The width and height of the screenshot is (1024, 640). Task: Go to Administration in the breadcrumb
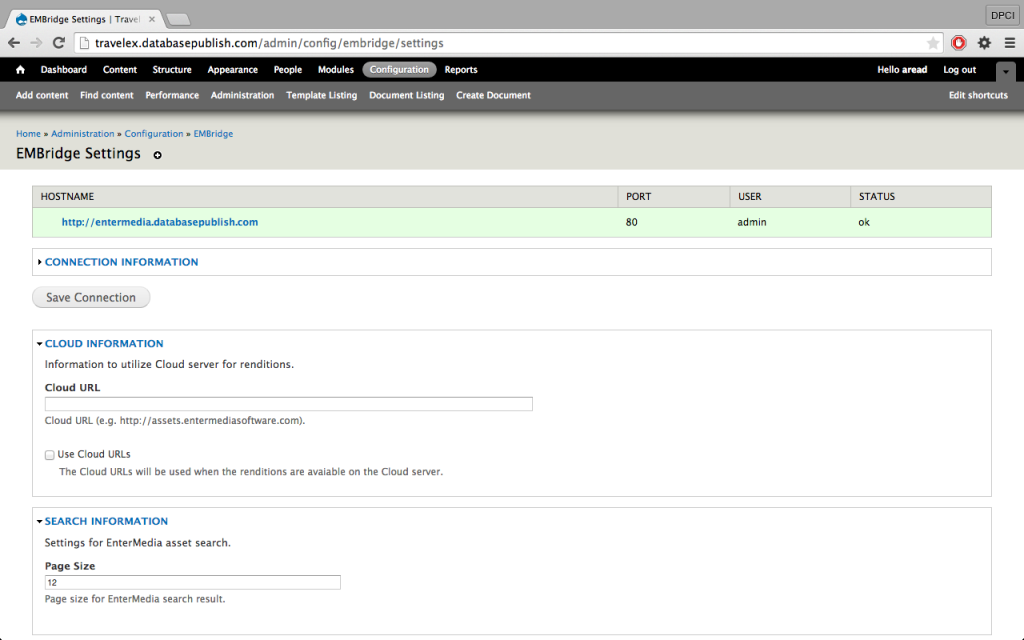point(82,134)
